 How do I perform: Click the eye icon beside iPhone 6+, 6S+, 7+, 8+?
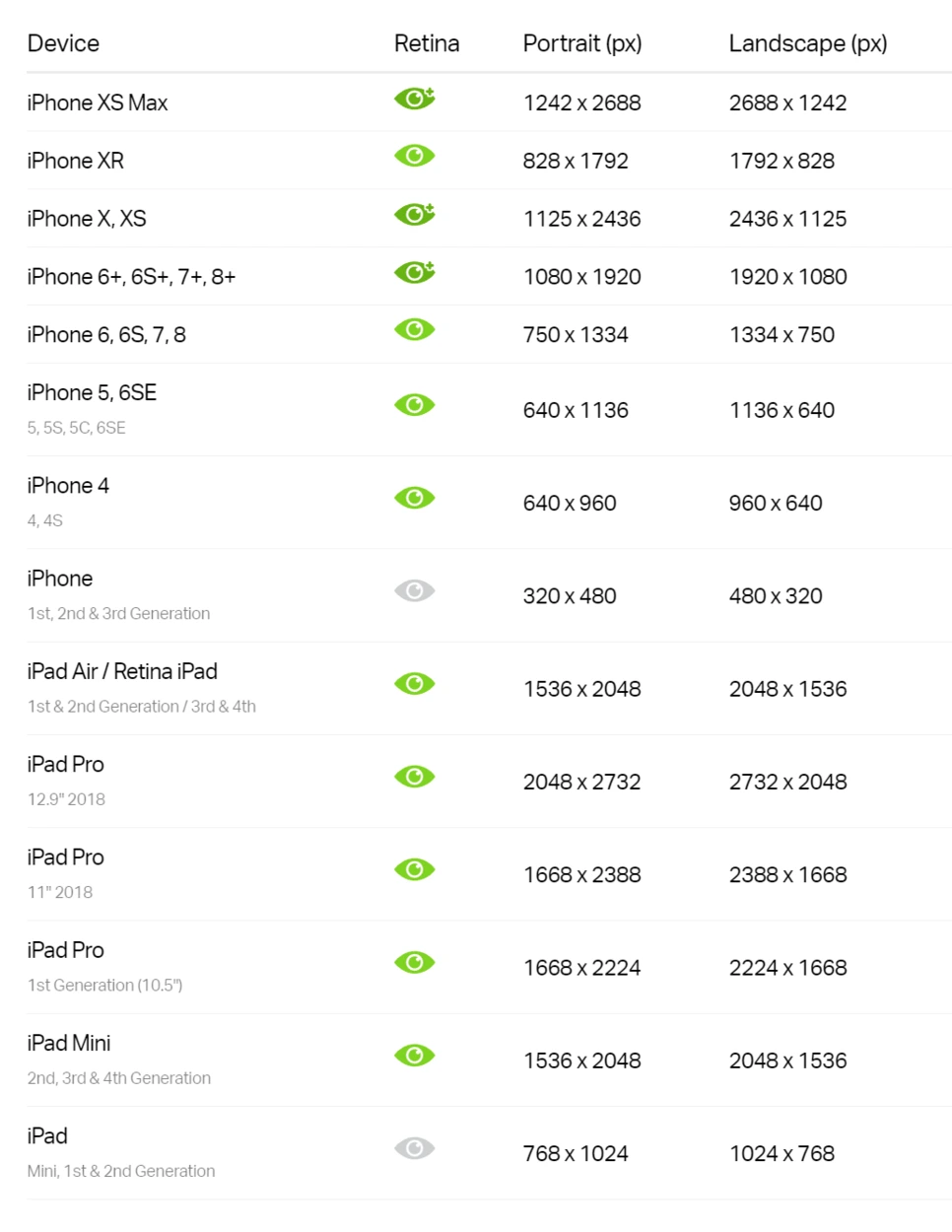[x=415, y=272]
